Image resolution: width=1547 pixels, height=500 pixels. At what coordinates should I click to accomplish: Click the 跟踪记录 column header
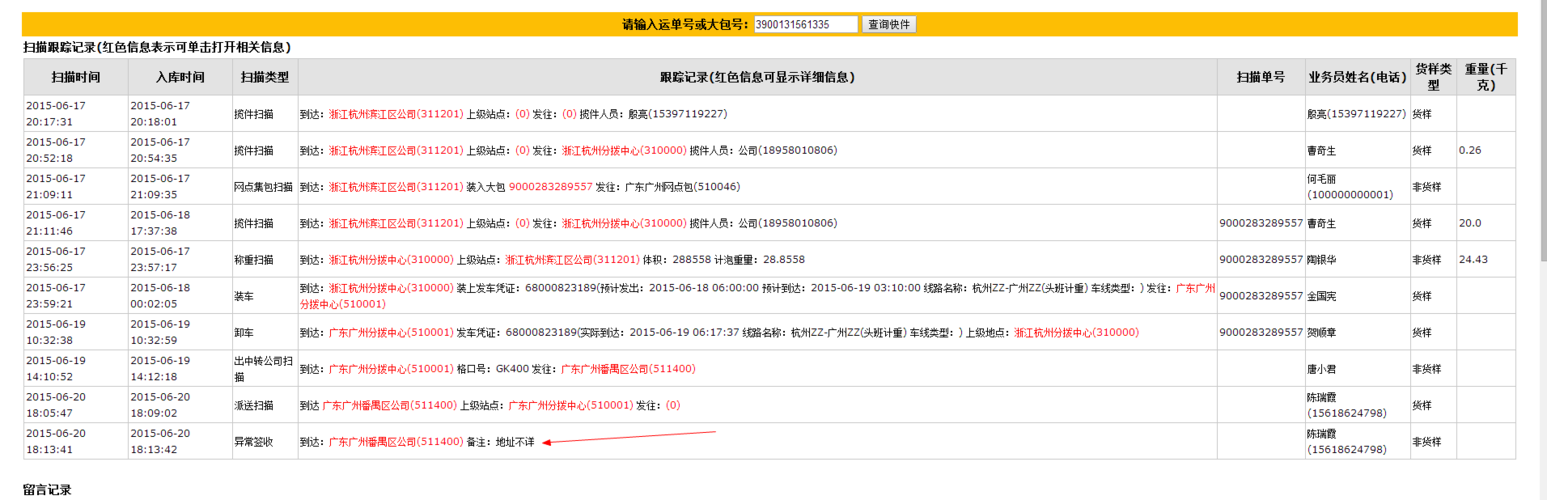coord(757,77)
